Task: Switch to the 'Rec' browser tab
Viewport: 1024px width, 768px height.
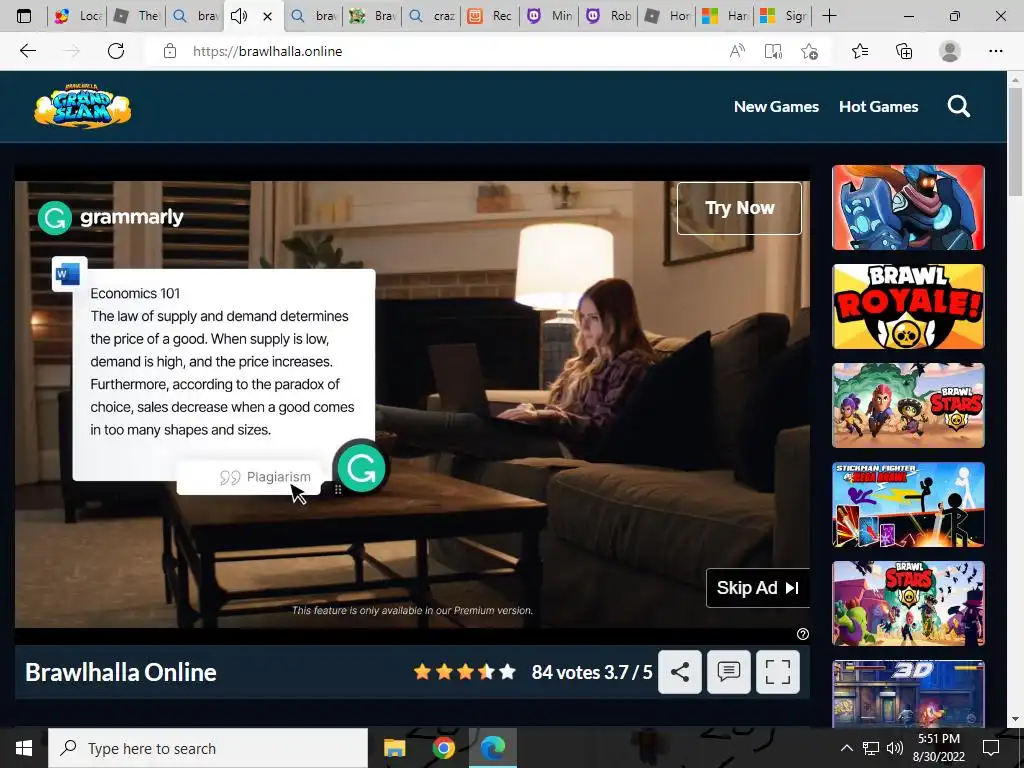Action: pos(490,16)
